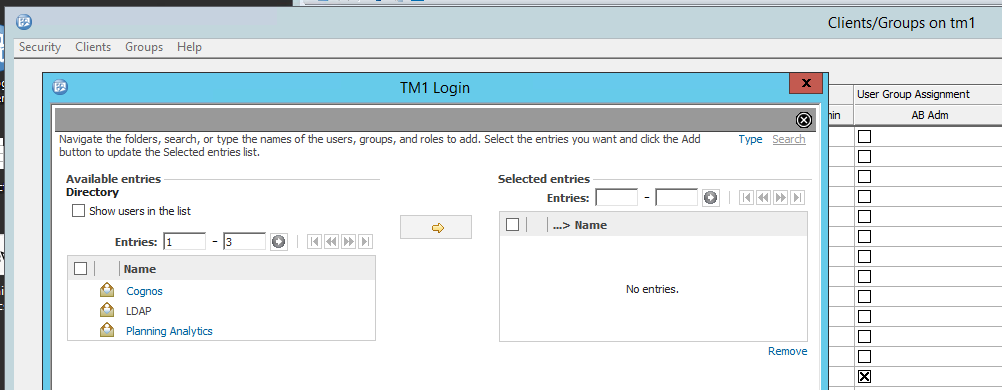Click the Selected entries start range field
The width and height of the screenshot is (1002, 390).
[x=617, y=198]
